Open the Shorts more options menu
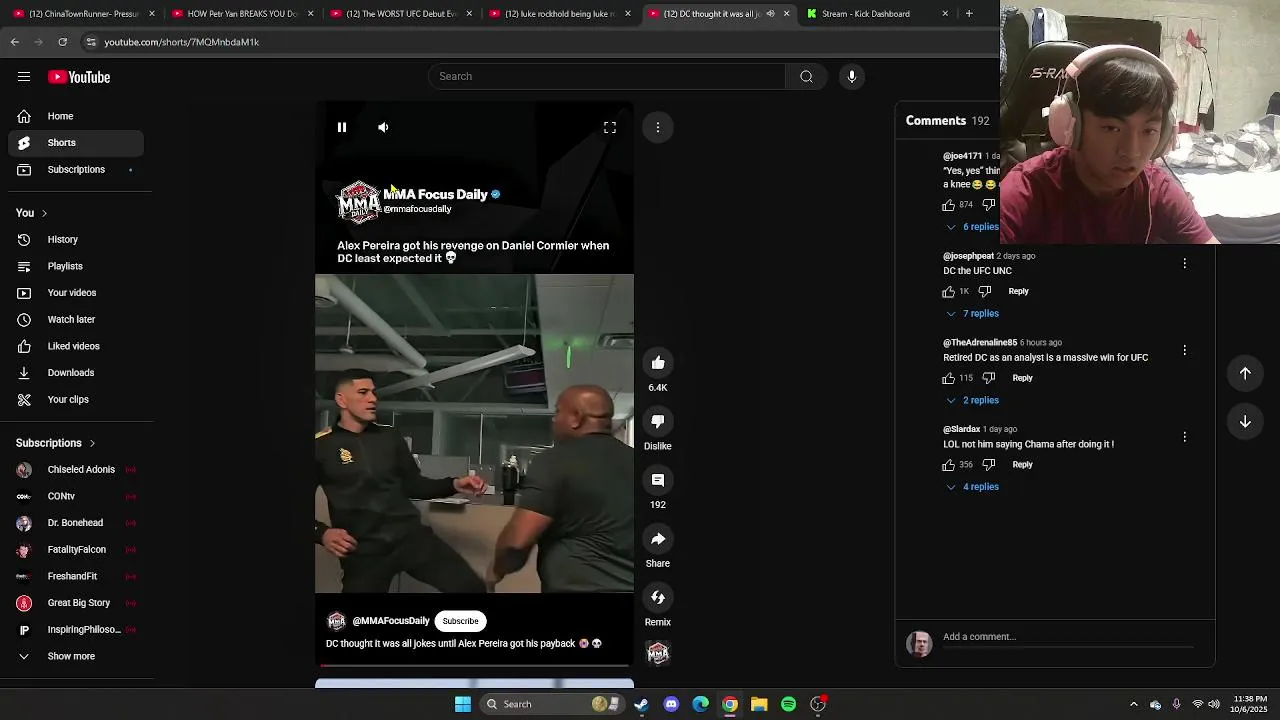The height and width of the screenshot is (720, 1280). click(658, 127)
